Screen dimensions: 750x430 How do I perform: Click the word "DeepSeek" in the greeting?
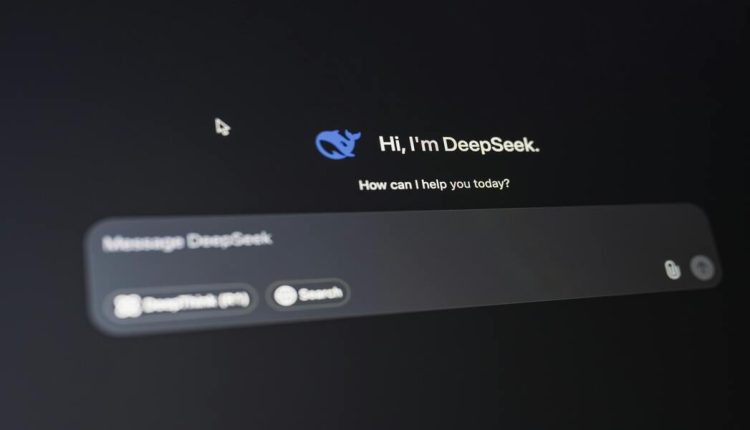[490, 145]
